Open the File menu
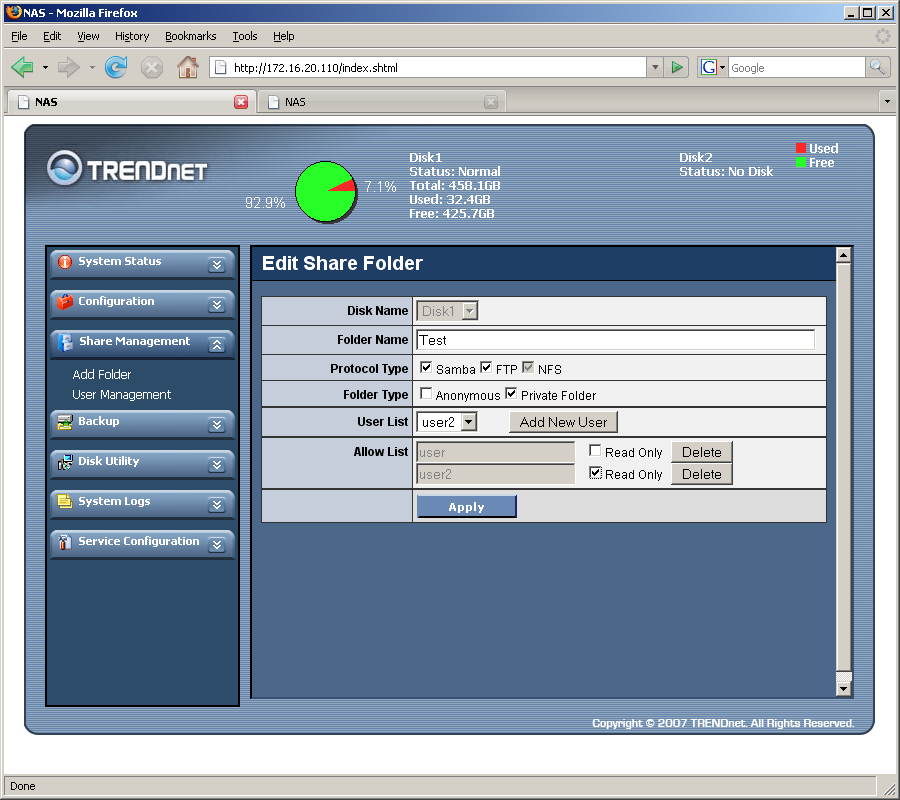This screenshot has height=800, width=900. [x=19, y=36]
